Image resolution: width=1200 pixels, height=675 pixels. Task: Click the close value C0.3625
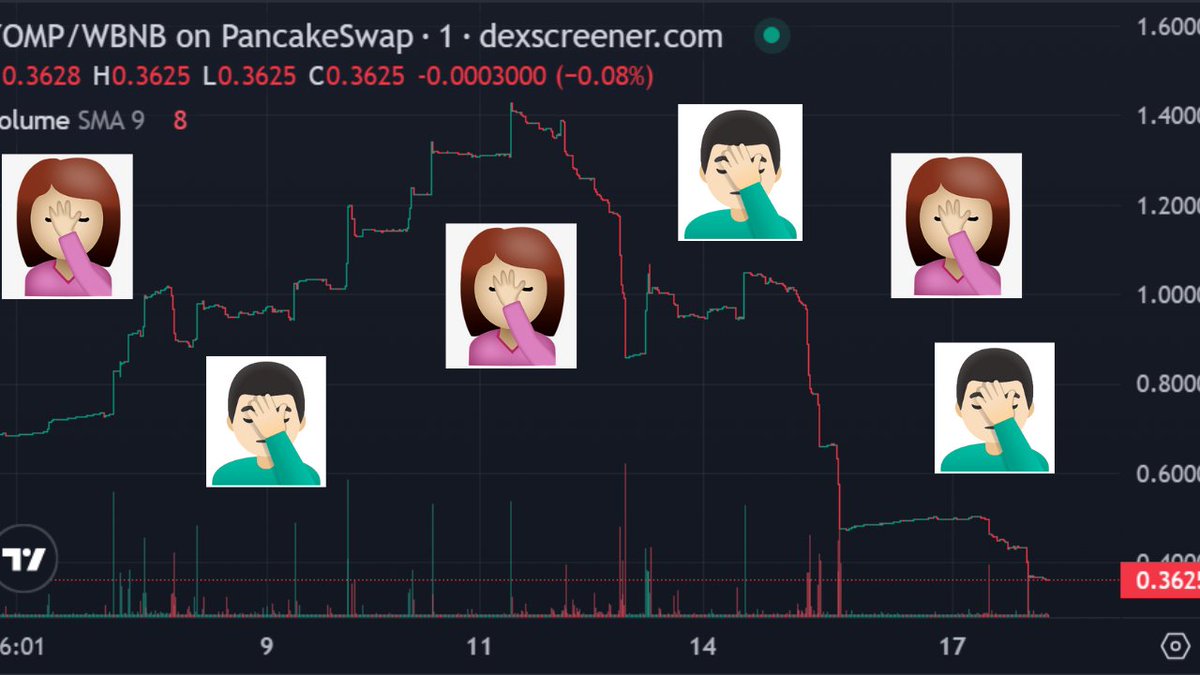[357, 76]
